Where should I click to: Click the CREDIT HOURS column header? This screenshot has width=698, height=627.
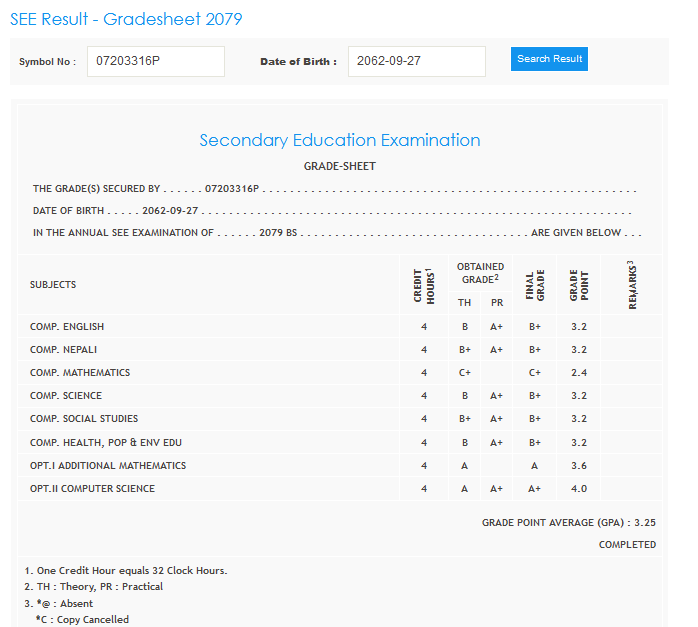coord(424,285)
